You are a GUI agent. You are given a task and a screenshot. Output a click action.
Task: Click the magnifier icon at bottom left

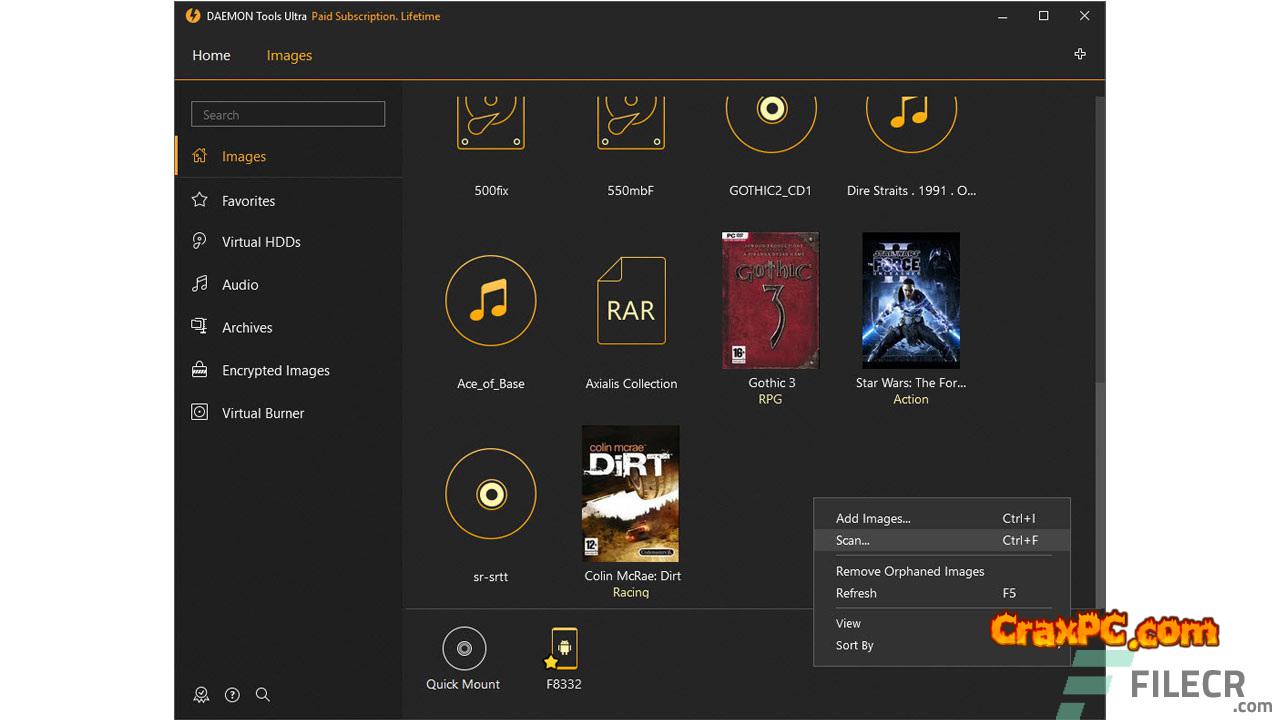click(x=263, y=695)
